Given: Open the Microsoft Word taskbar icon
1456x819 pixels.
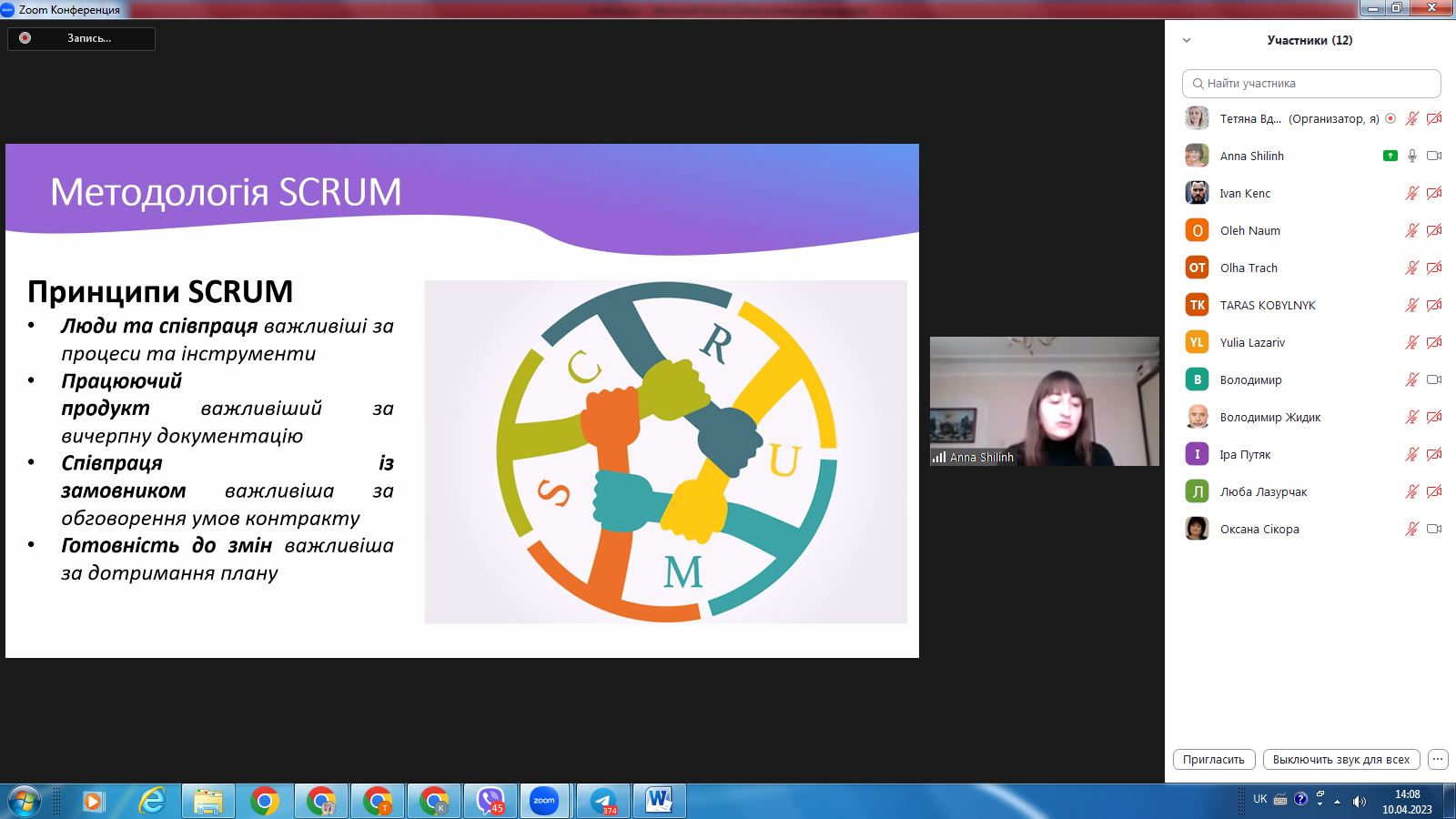Looking at the screenshot, I should [659, 801].
